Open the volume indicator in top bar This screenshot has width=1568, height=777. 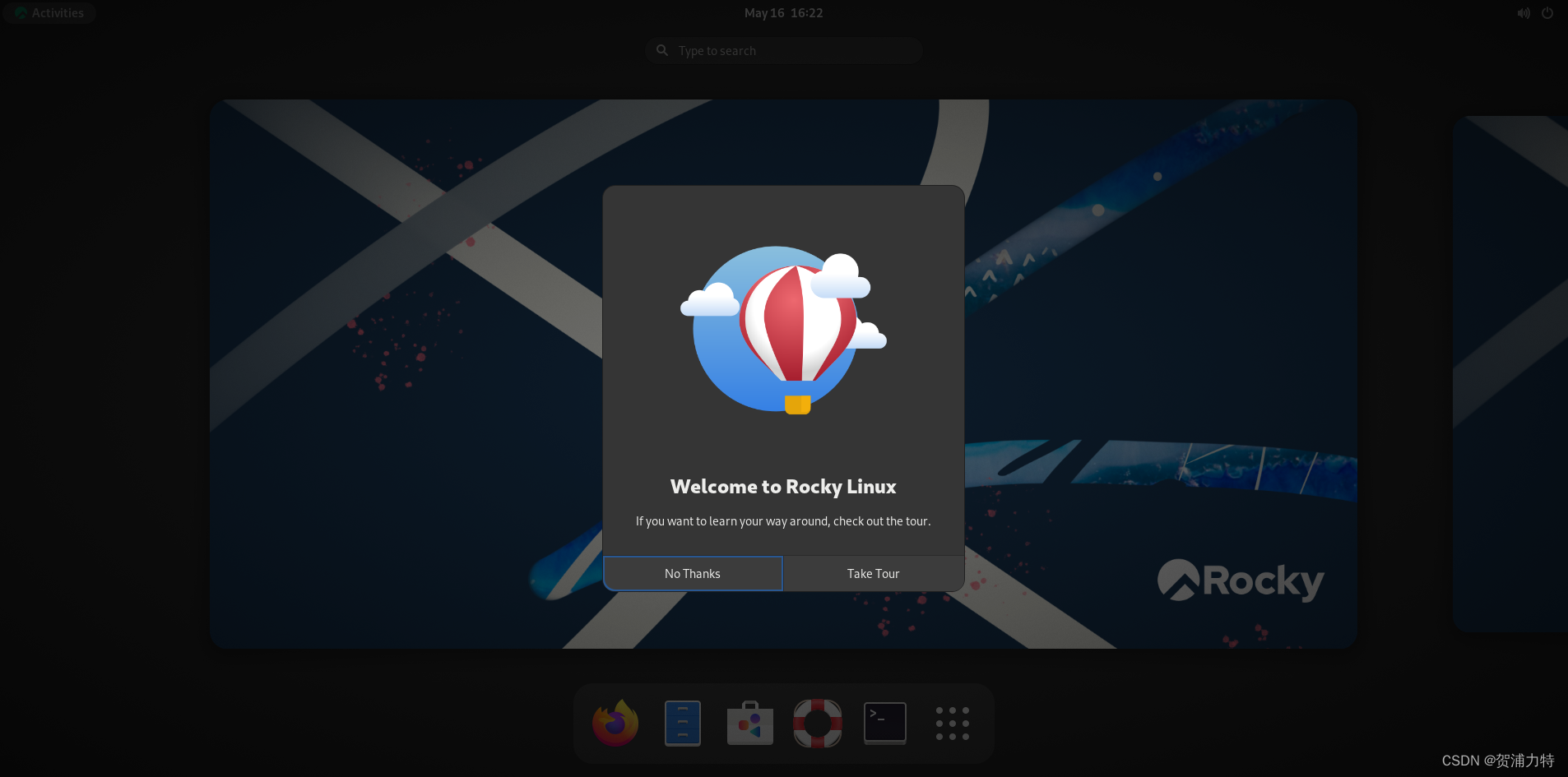[1524, 13]
